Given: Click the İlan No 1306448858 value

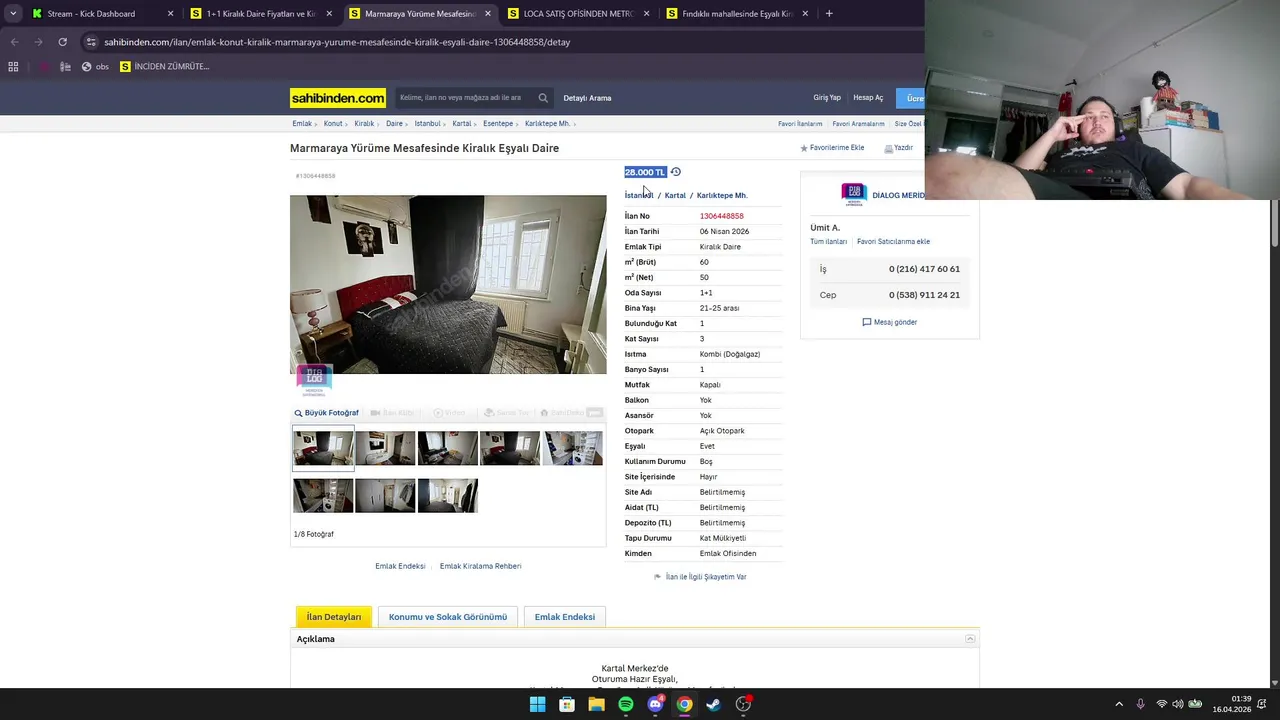Looking at the screenshot, I should [722, 216].
